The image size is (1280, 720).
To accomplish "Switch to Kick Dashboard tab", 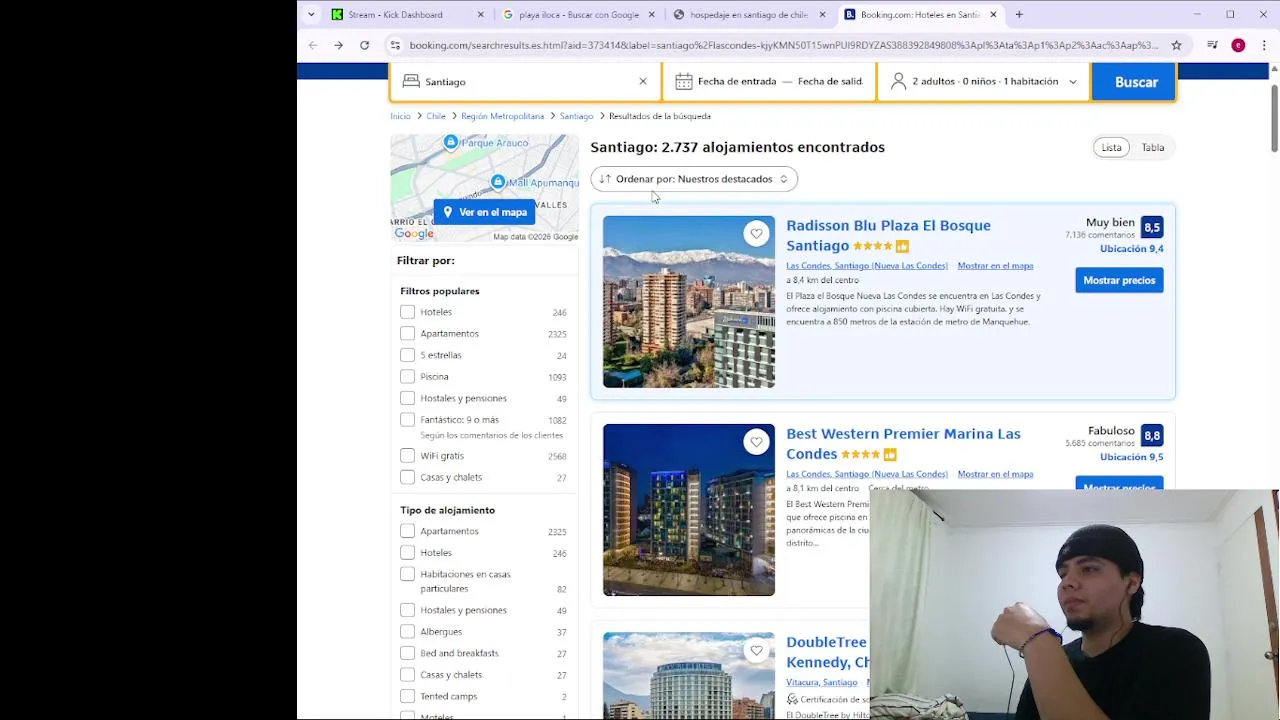I will (x=408, y=14).
